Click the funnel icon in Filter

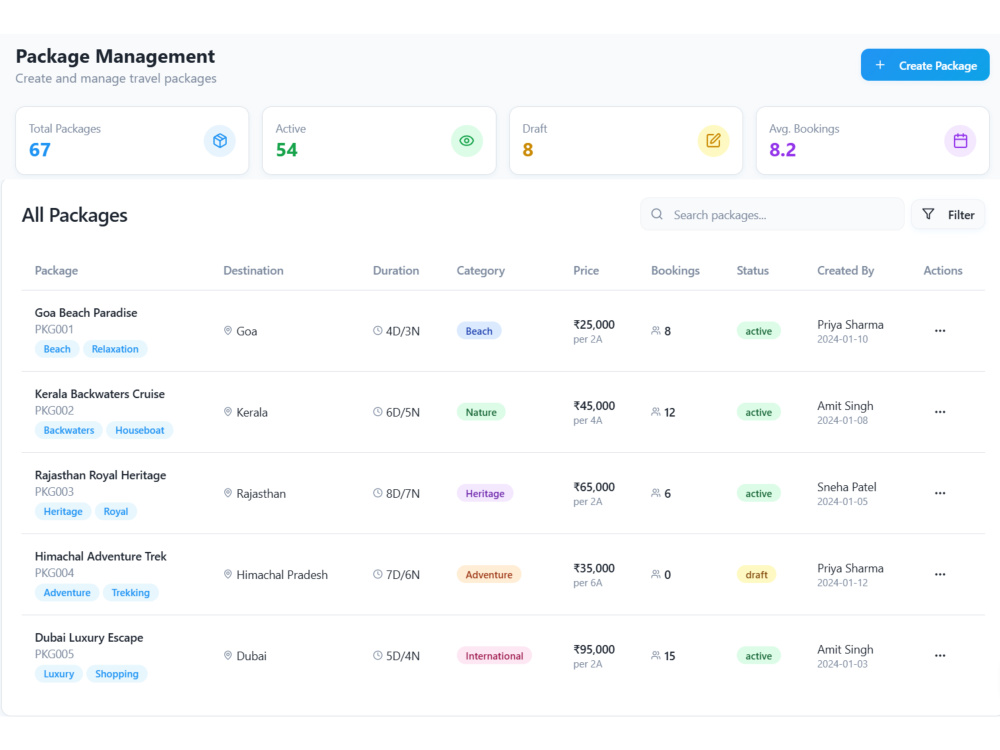929,214
